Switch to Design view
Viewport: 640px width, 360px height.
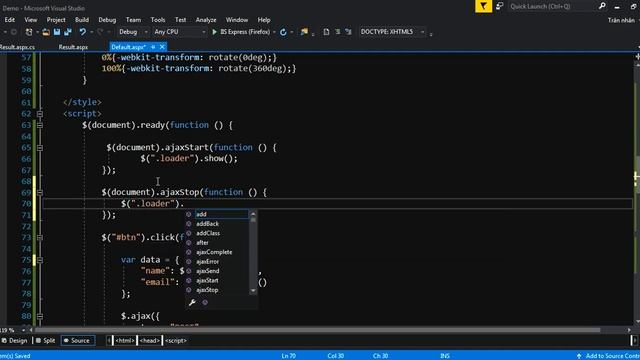pyautogui.click(x=15, y=340)
